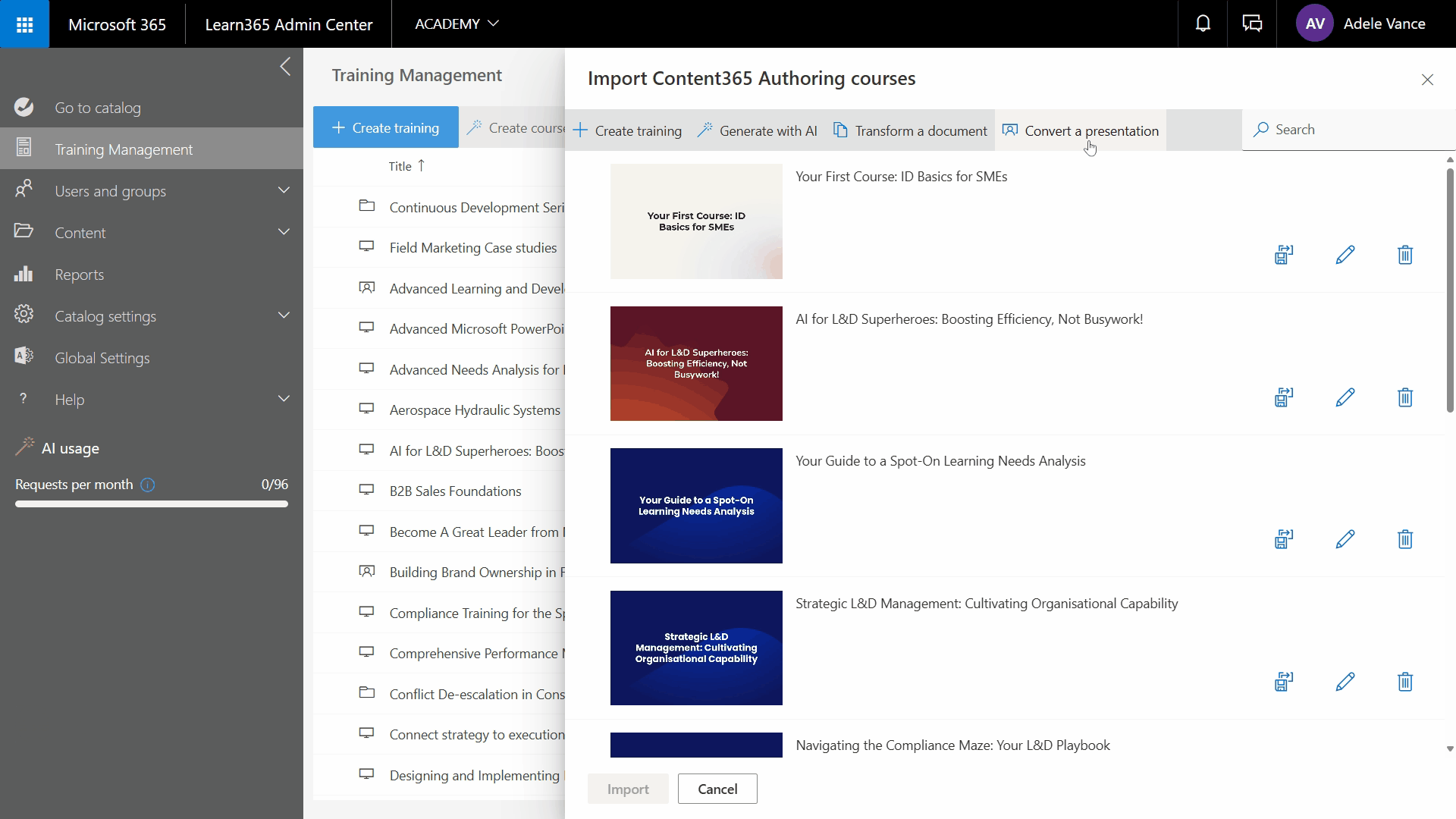Edit 'AI for L&D Superheroes' with pencil icon
1456x819 pixels.
tap(1345, 397)
